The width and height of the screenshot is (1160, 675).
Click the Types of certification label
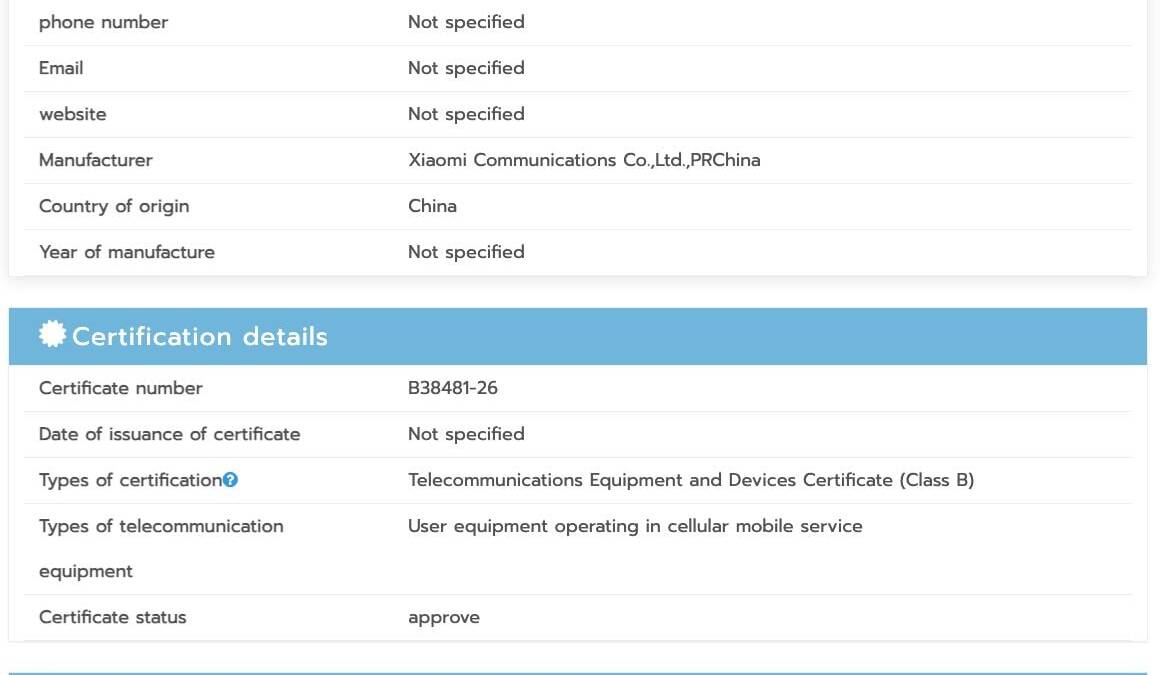(x=130, y=480)
